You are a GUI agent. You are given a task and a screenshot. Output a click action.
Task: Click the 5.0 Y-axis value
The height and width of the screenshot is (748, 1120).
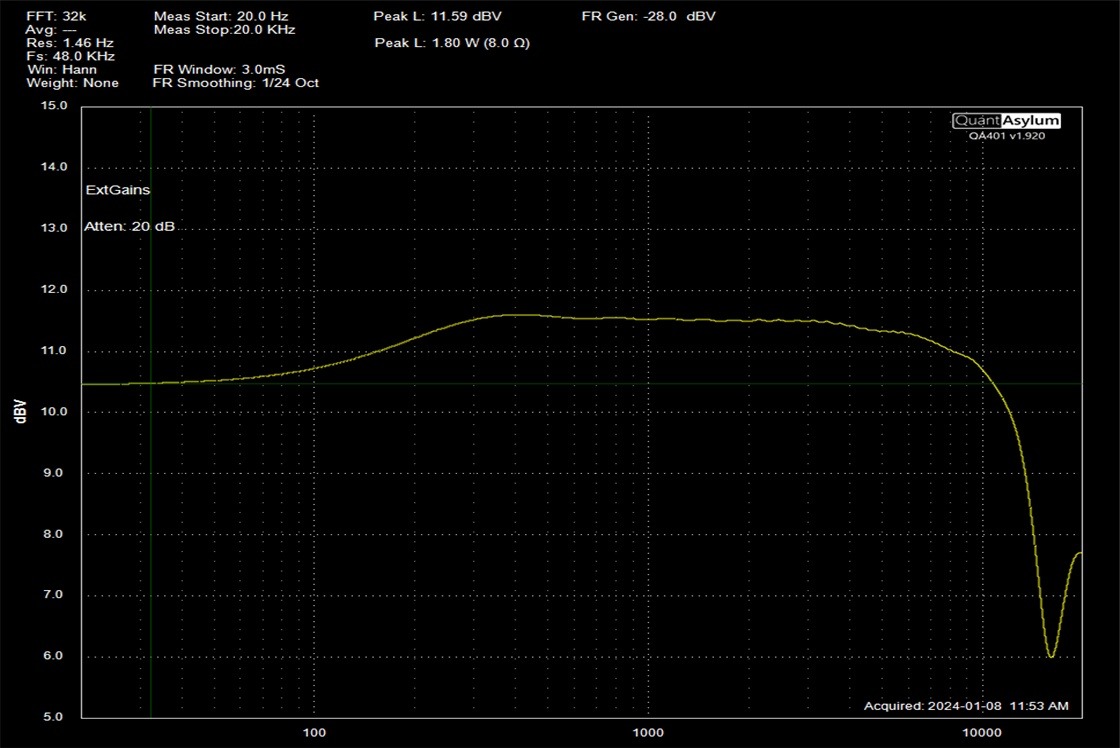coord(54,717)
